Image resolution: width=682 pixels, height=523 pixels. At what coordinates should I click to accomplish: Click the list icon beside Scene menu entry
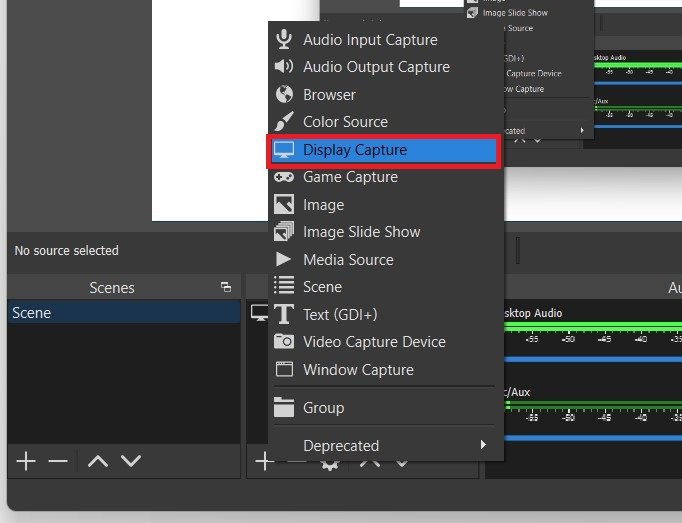pos(284,285)
